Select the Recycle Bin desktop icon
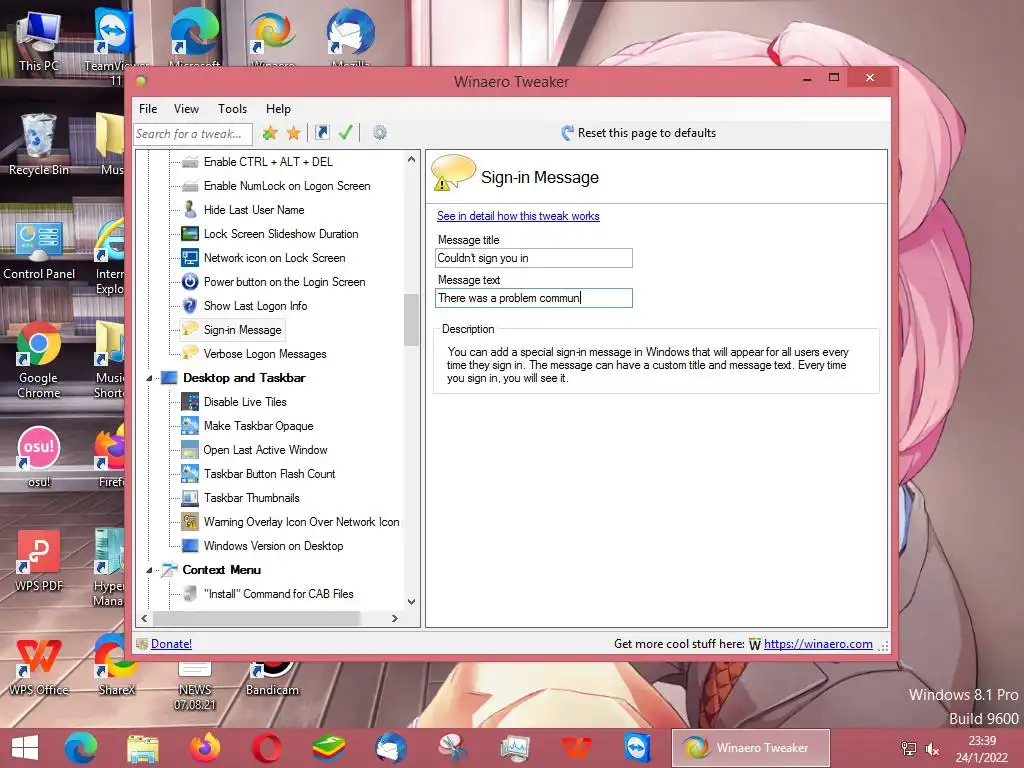 pyautogui.click(x=39, y=145)
